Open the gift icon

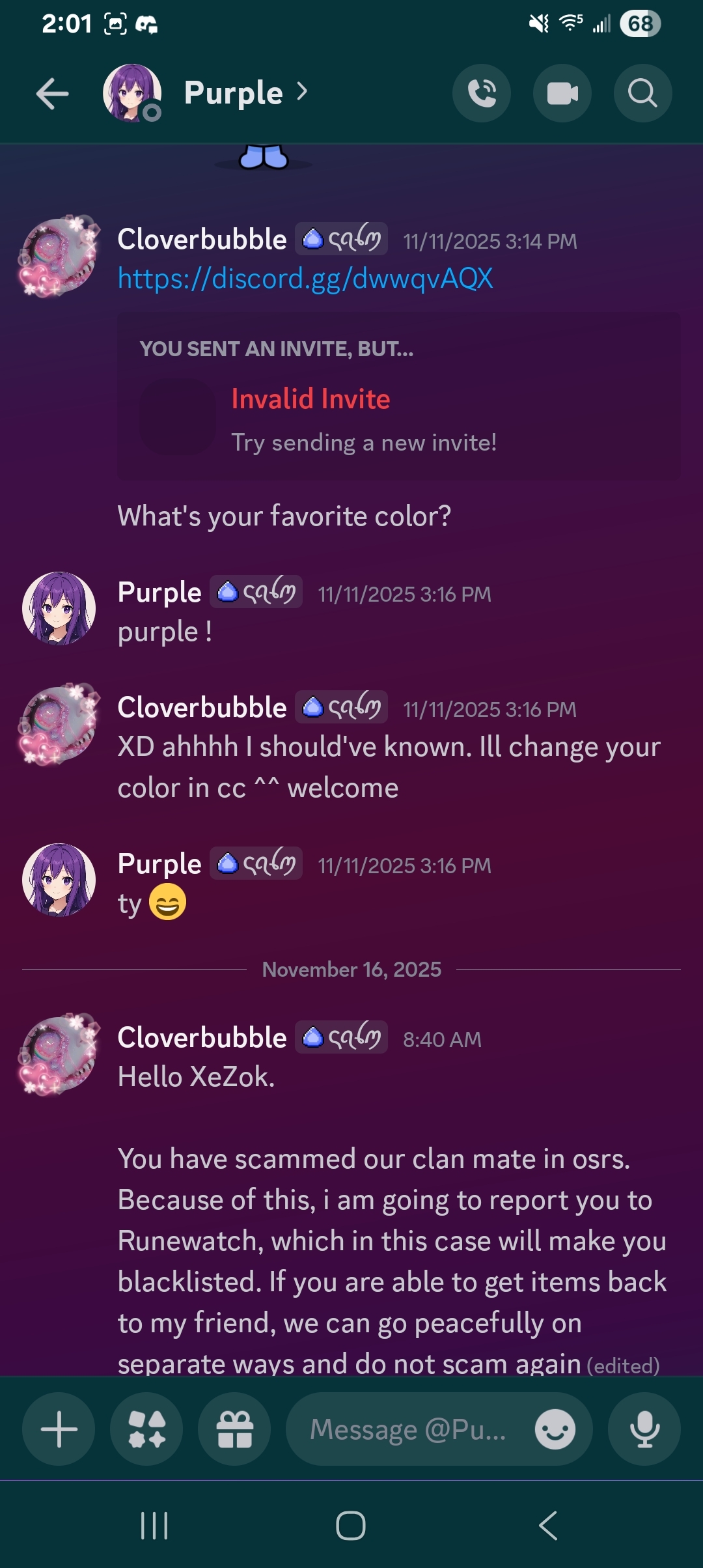234,1429
